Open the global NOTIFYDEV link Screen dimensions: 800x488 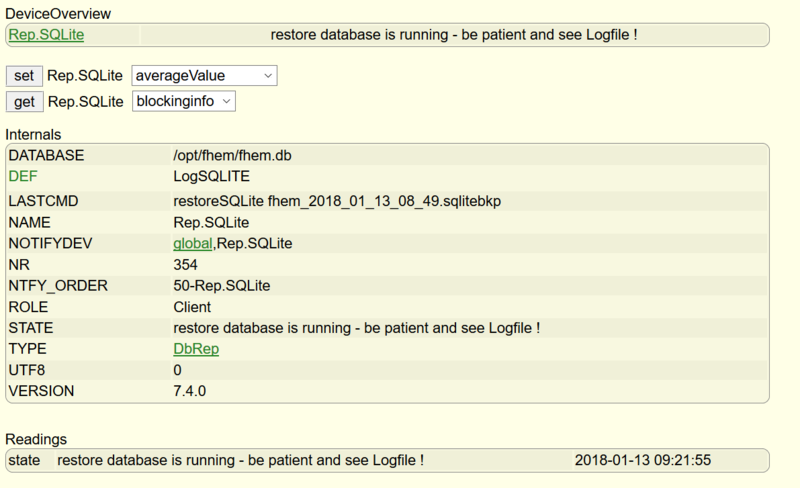(x=192, y=243)
